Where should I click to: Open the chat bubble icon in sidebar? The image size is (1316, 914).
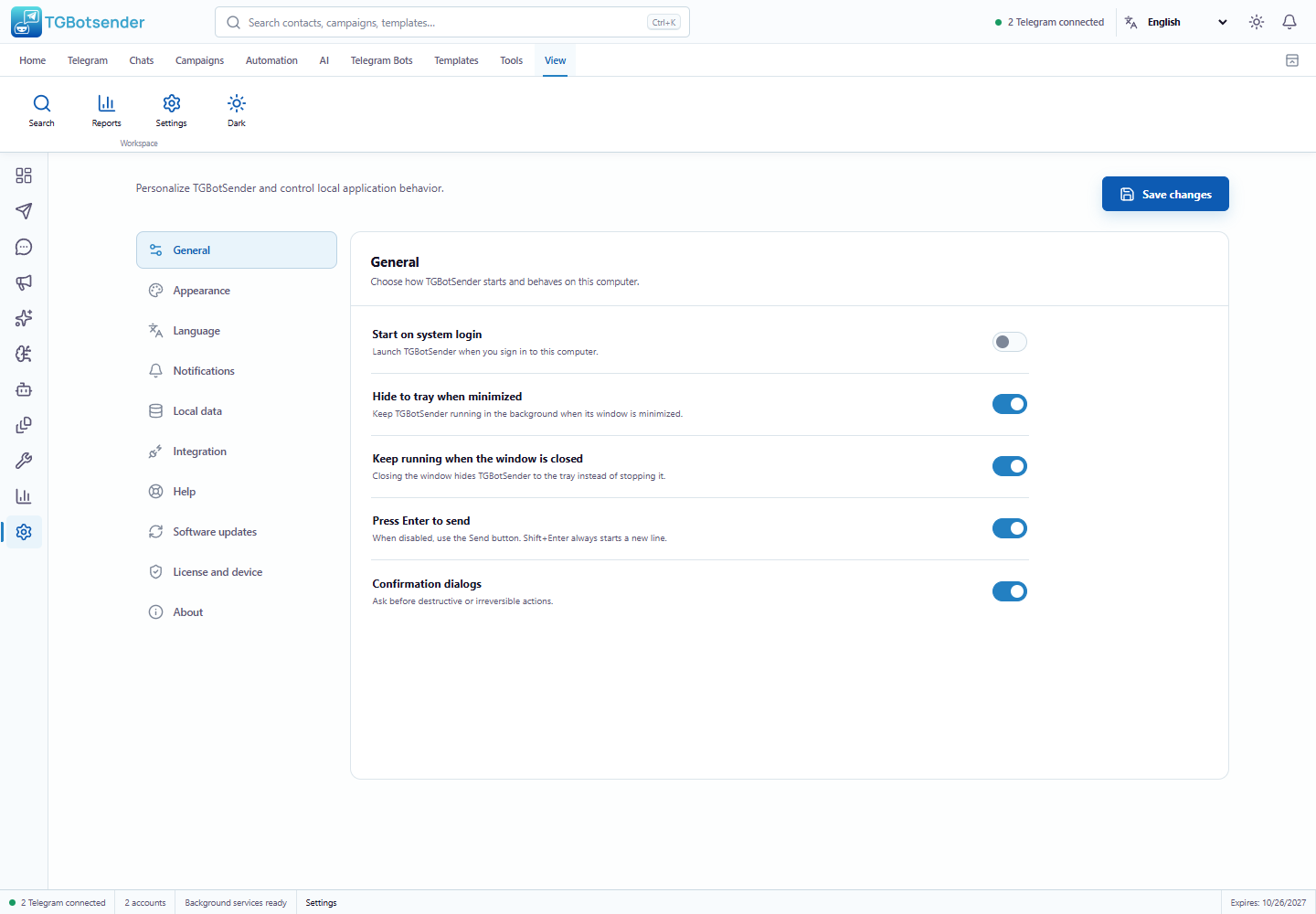(24, 247)
